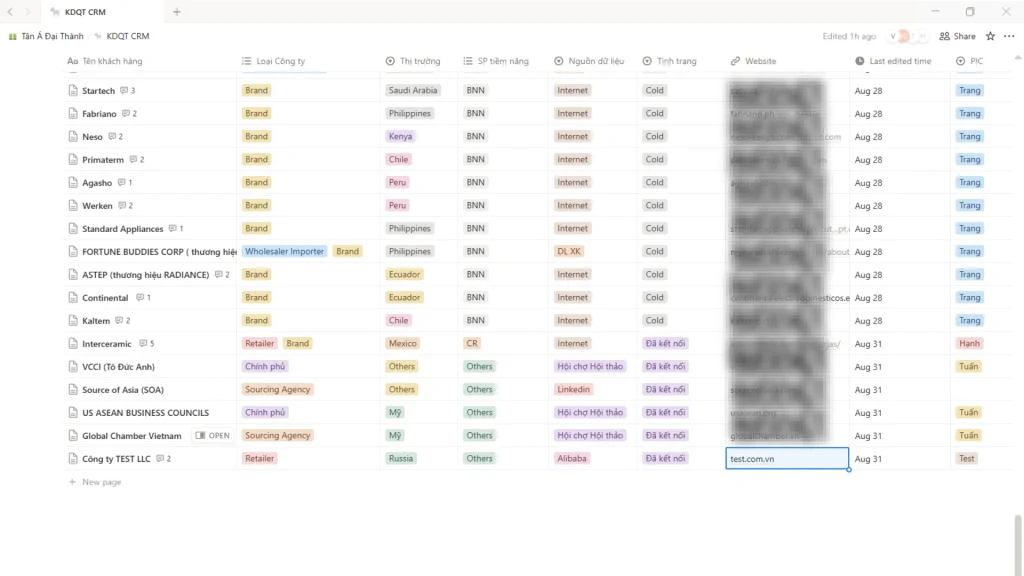Image resolution: width=1024 pixels, height=576 pixels.
Task: Open Nguồn dữ liệu column header menu
Action: point(589,61)
